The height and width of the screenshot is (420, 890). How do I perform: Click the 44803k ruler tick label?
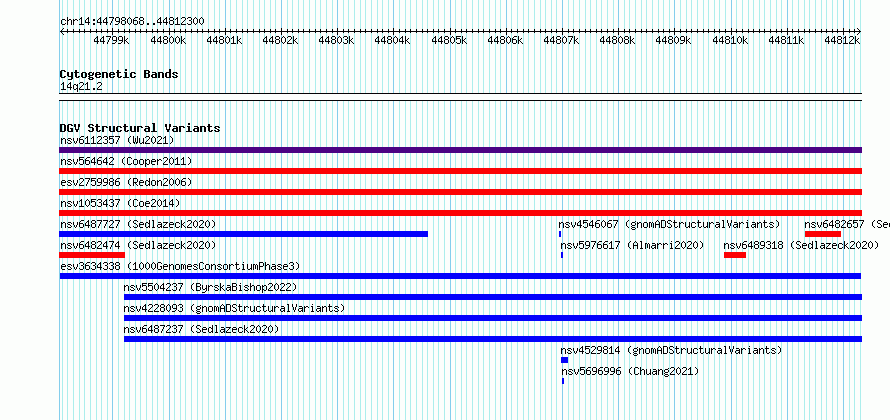[x=337, y=40]
